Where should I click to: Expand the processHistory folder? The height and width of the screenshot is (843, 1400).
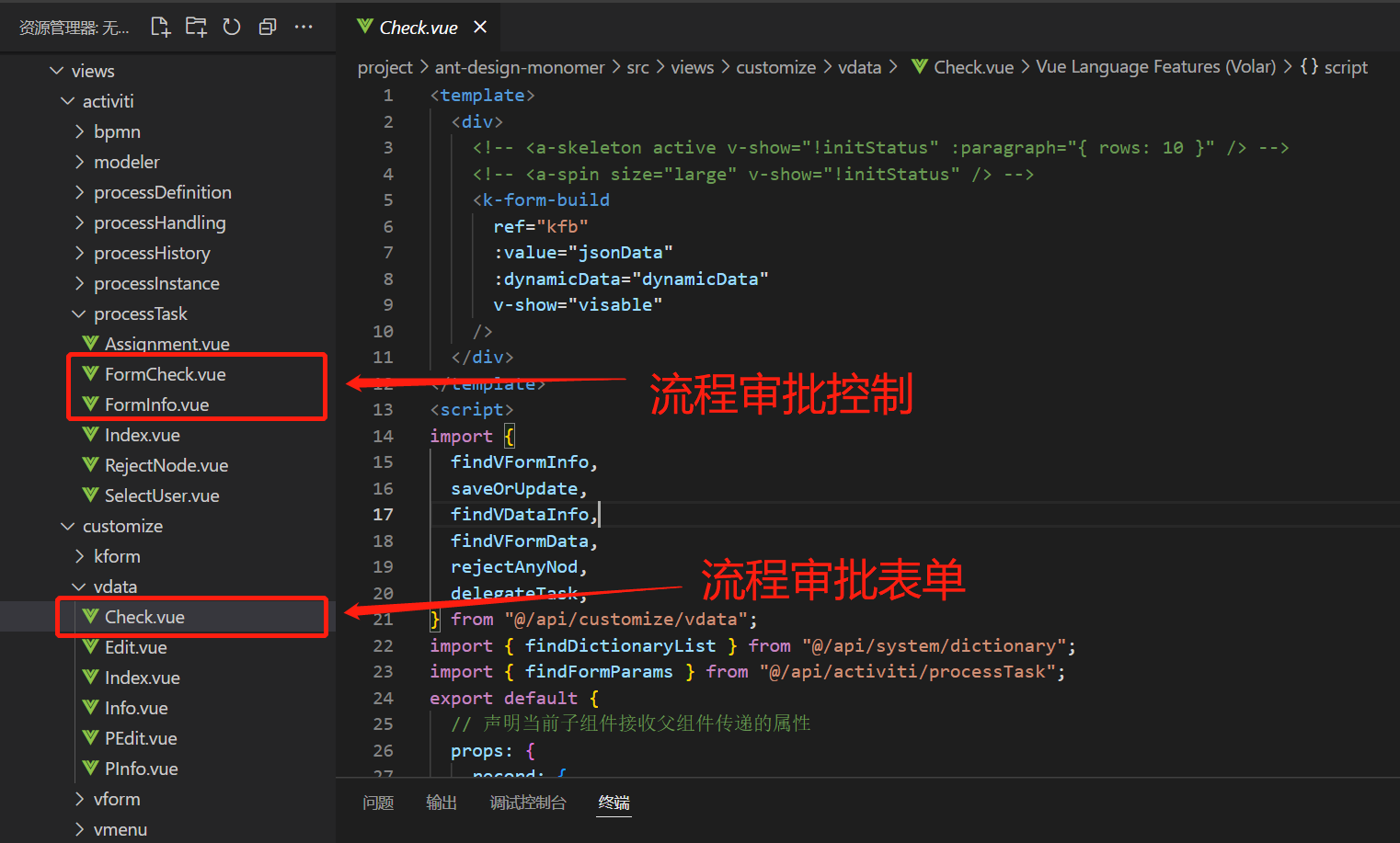pyautogui.click(x=79, y=253)
